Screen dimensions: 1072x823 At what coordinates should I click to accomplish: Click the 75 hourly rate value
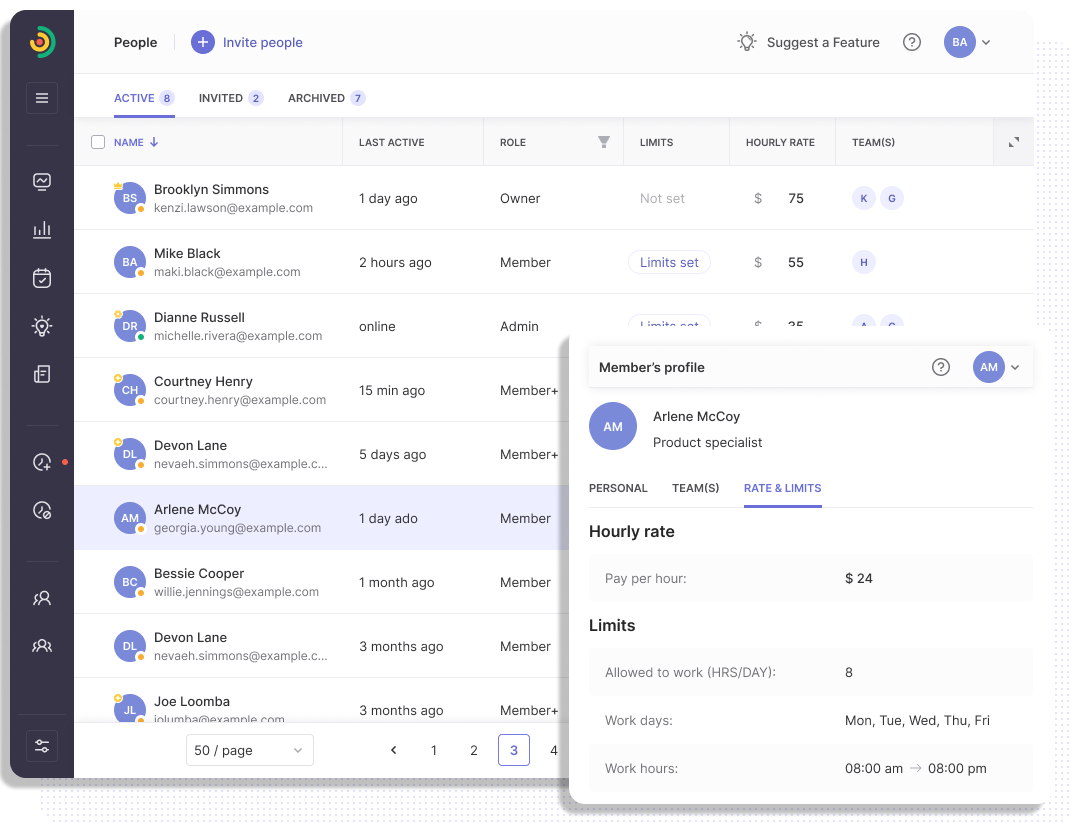tap(796, 198)
